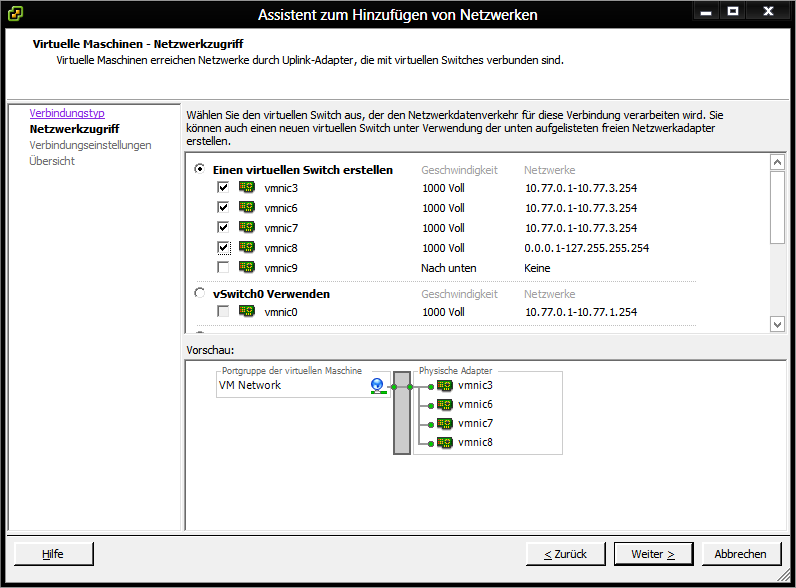The height and width of the screenshot is (588, 796).
Task: Click the vmnic3 network adapter icon in list
Action: pyautogui.click(x=247, y=187)
